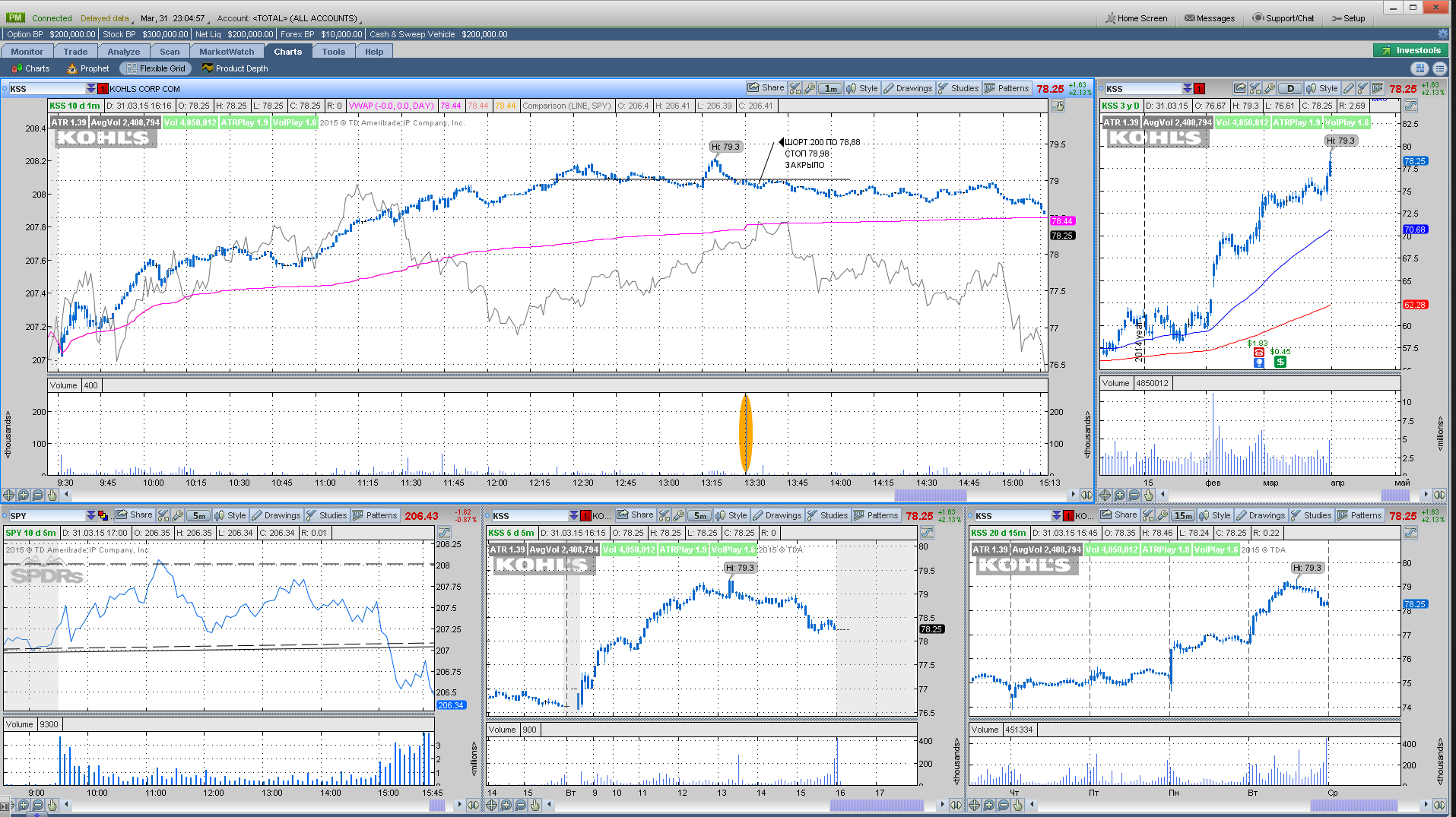Expand symbol dropdown on SPY chart
Viewport: 1456px width, 817px height.
[x=90, y=515]
